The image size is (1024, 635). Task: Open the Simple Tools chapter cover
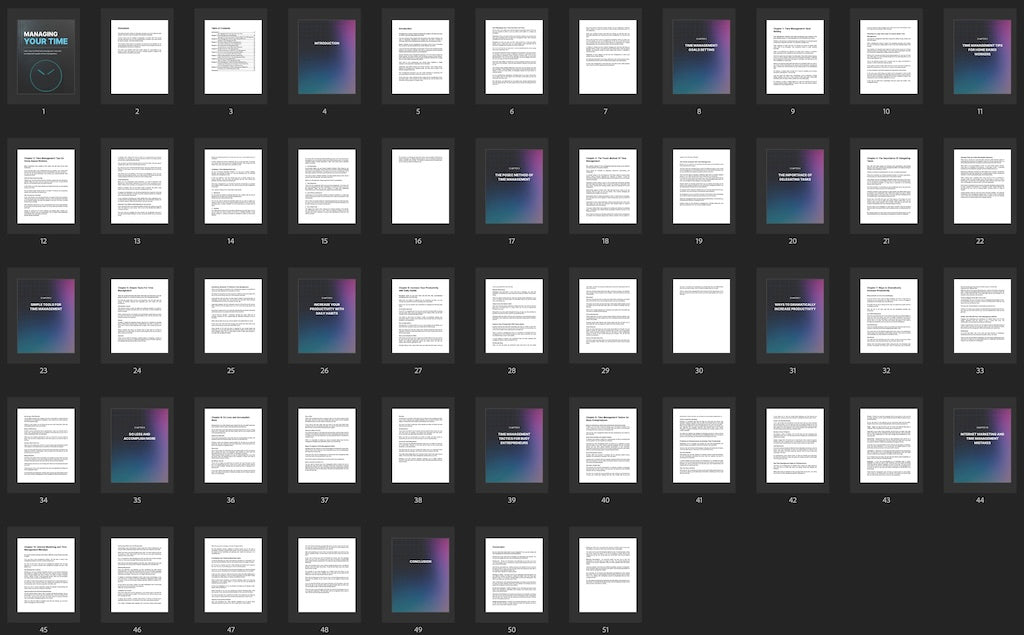(45, 316)
